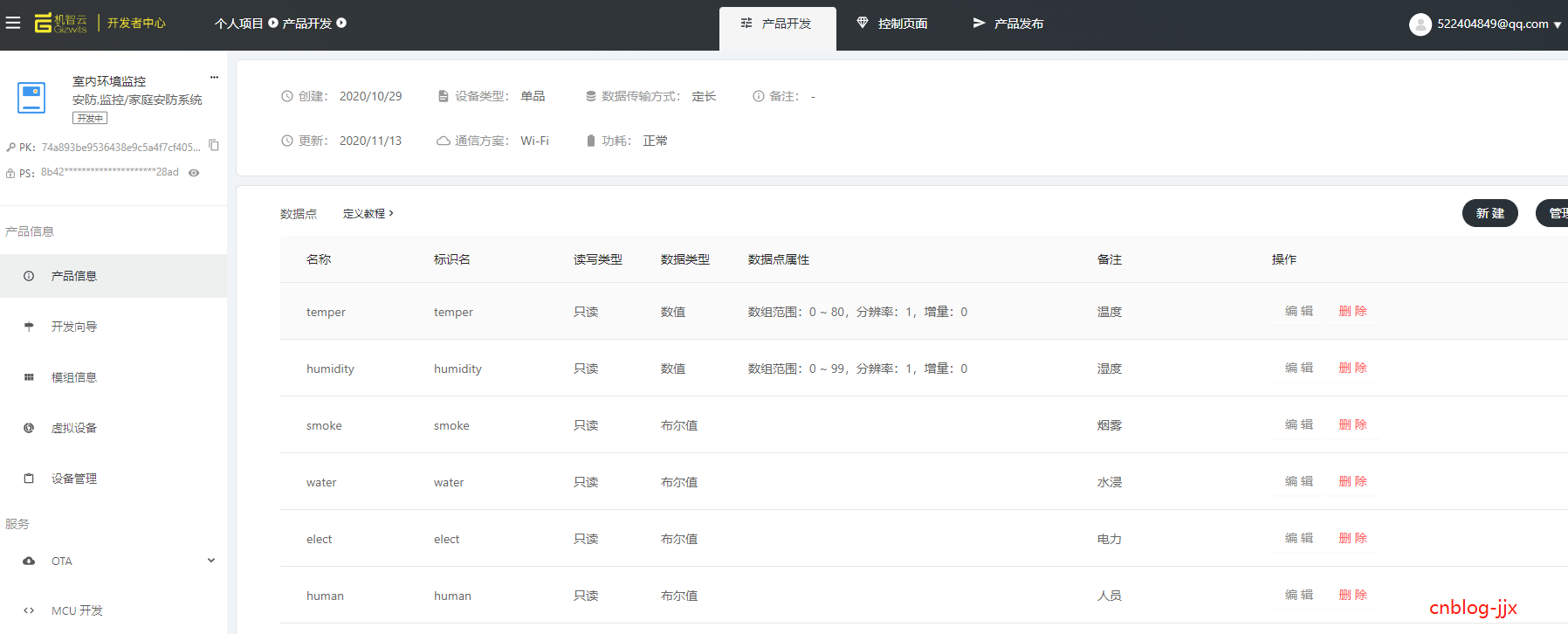
Task: Click the sliders icon on 产品开发 tab
Action: pos(746,24)
